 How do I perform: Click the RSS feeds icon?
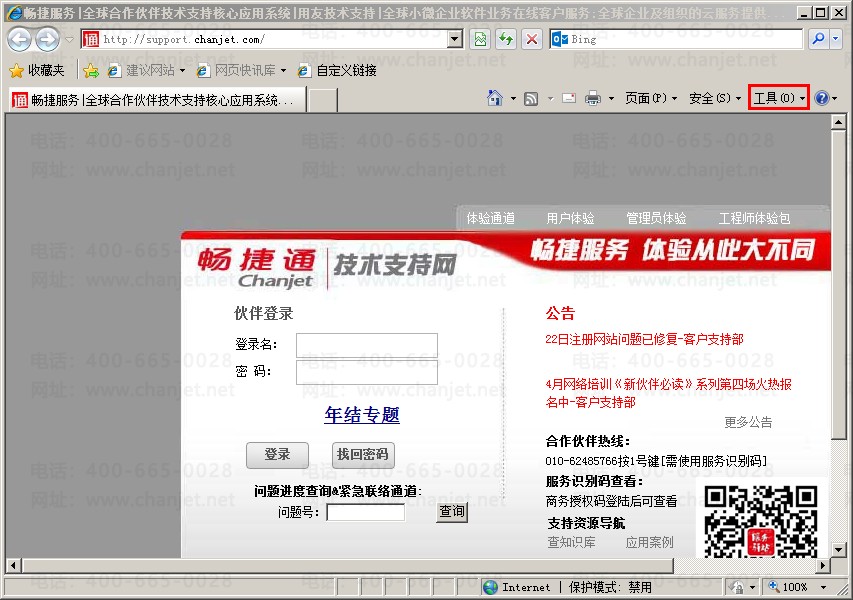(531, 98)
